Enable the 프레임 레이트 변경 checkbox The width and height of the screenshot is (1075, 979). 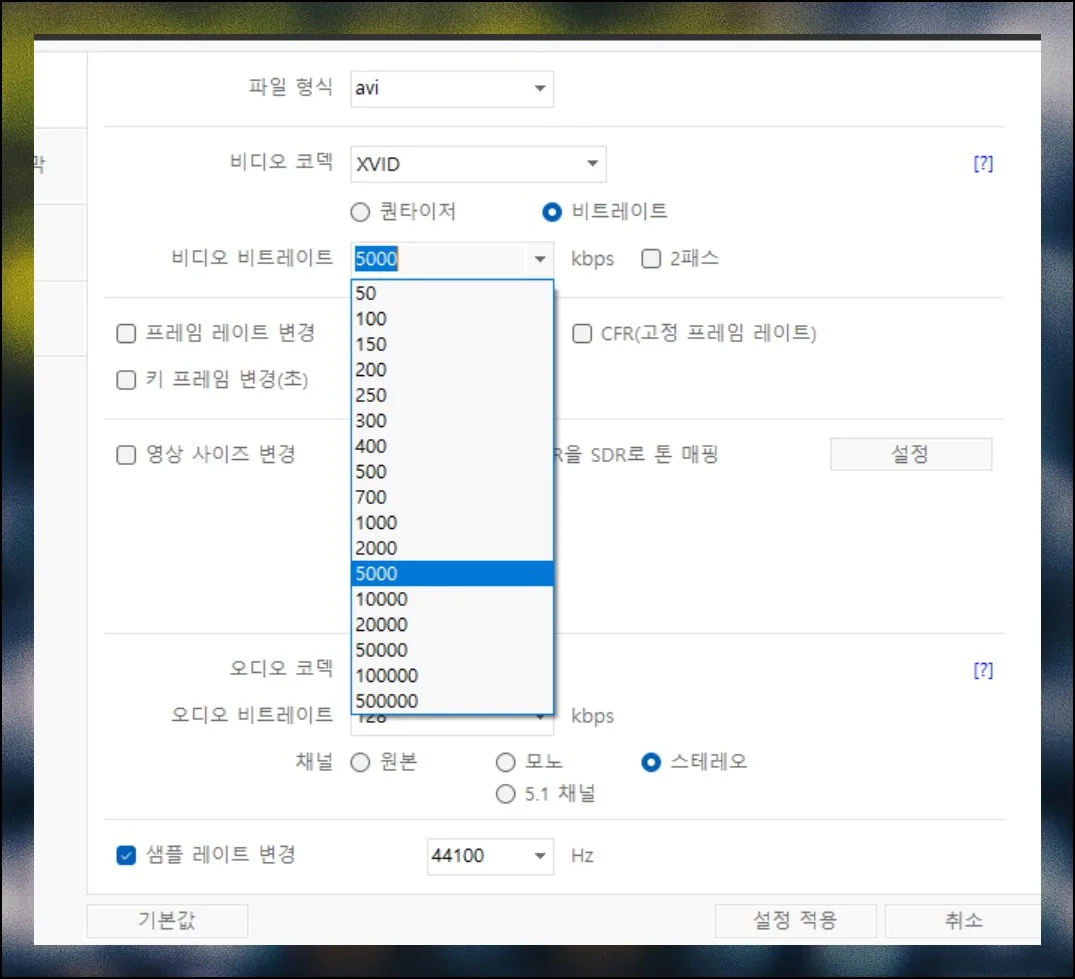click(127, 334)
